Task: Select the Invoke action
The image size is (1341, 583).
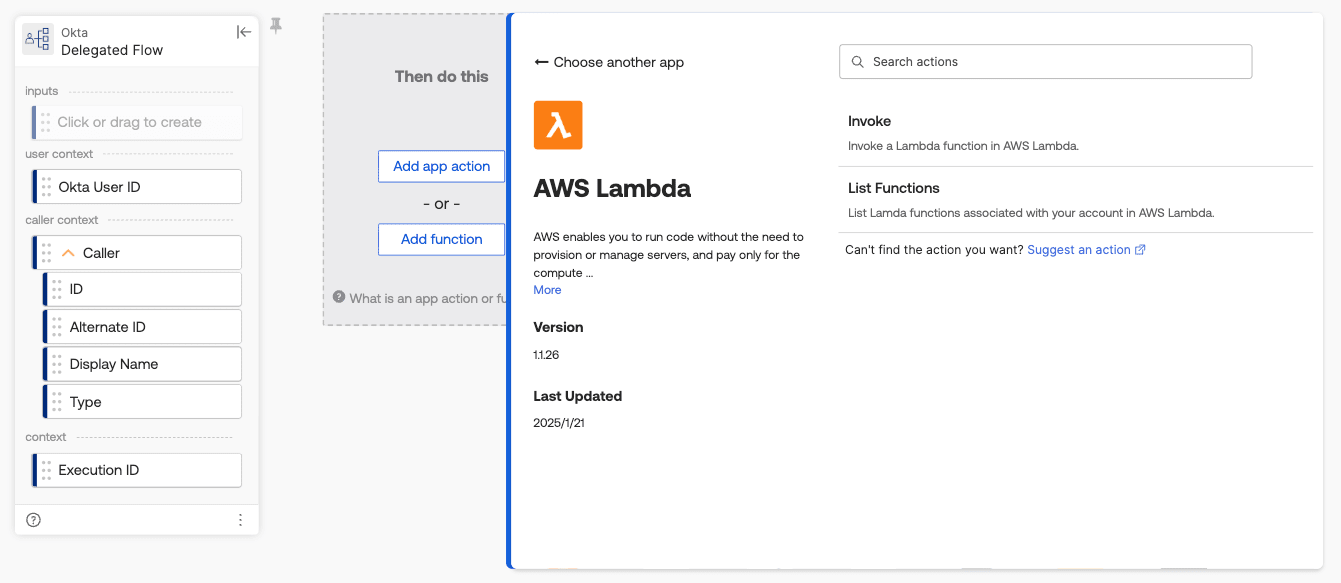Action: (1075, 134)
